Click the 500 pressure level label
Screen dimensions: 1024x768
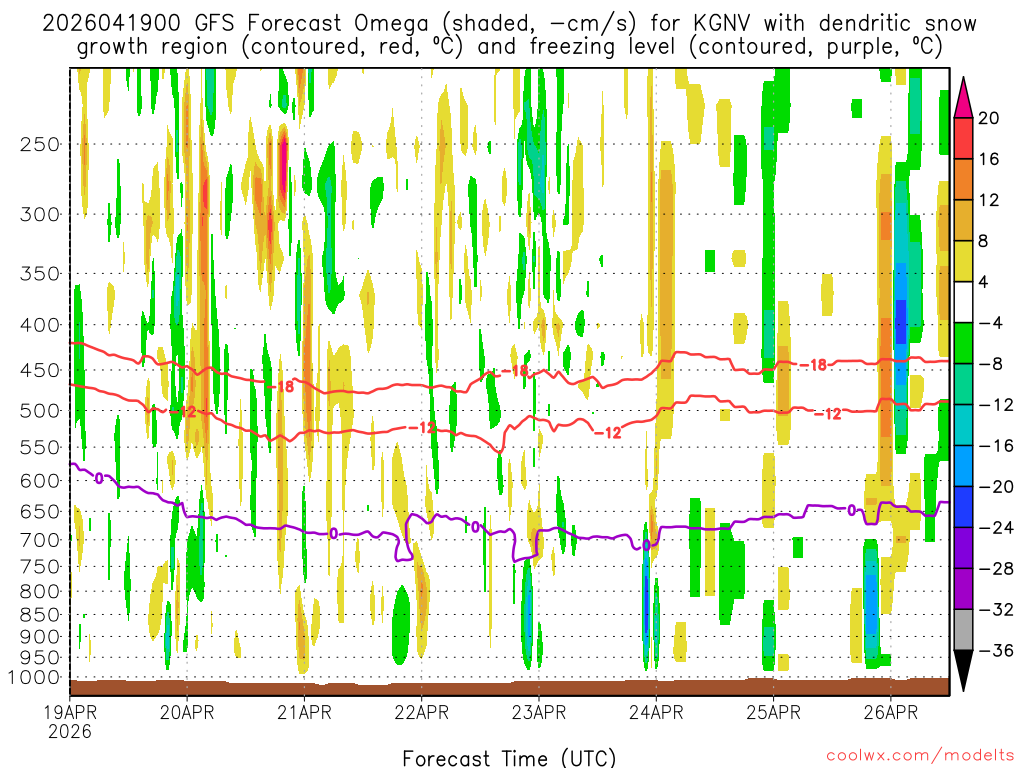point(40,411)
